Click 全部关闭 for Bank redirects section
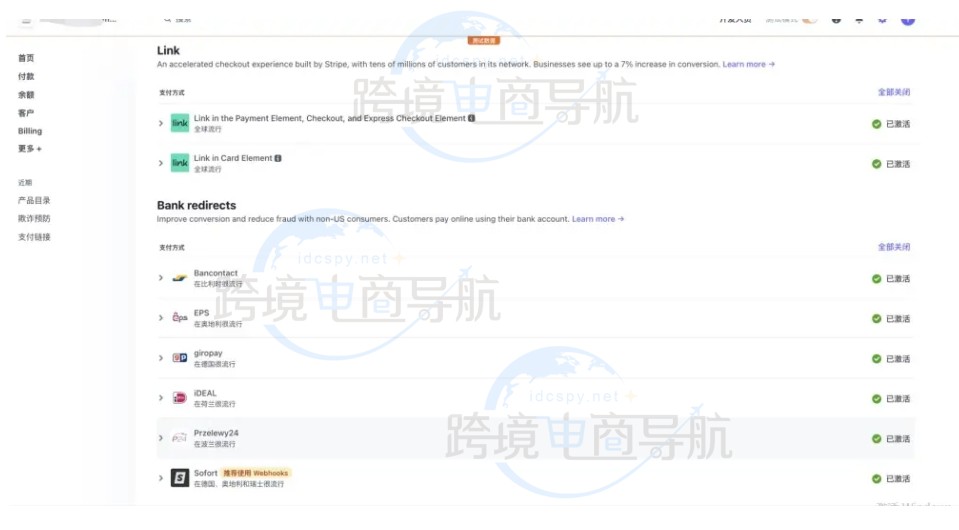Screen dimensions: 959x530 pyautogui.click(x=894, y=247)
